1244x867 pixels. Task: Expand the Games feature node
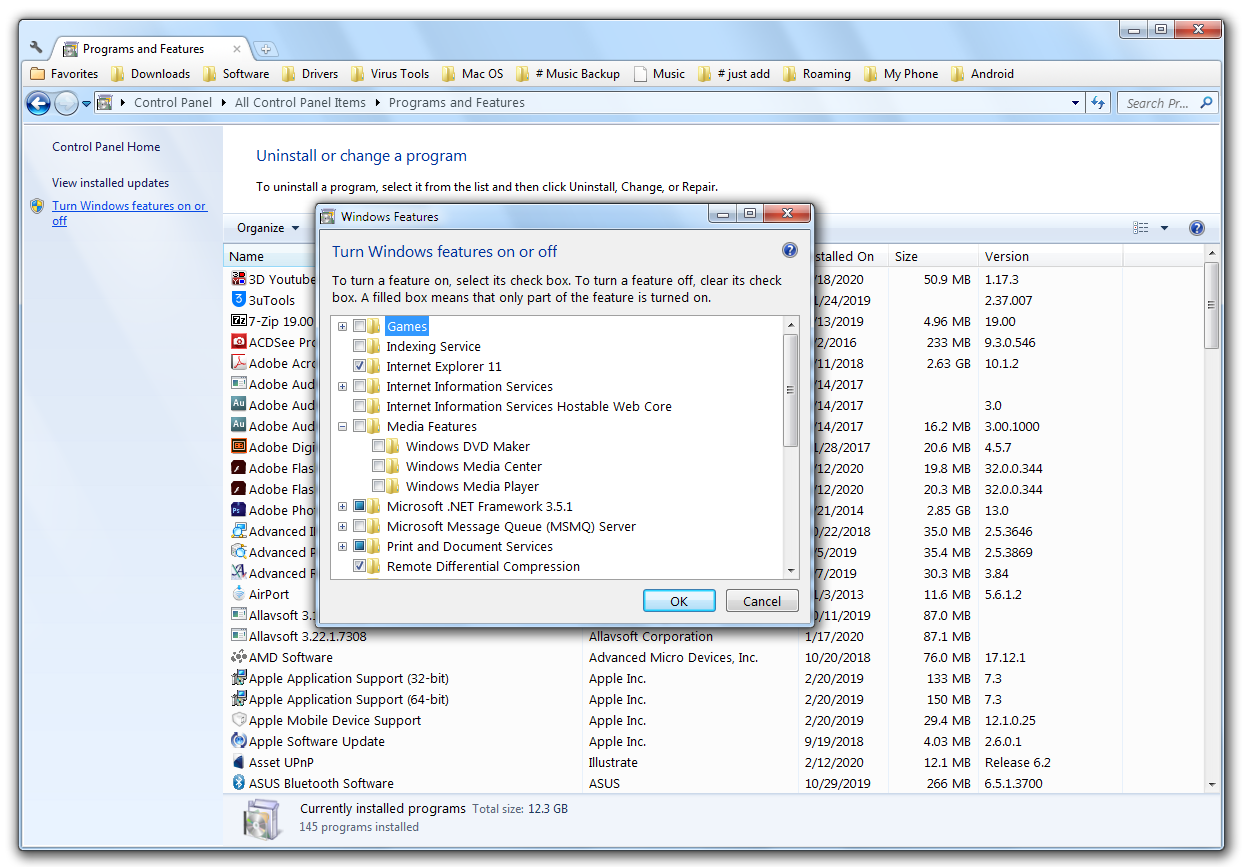342,326
